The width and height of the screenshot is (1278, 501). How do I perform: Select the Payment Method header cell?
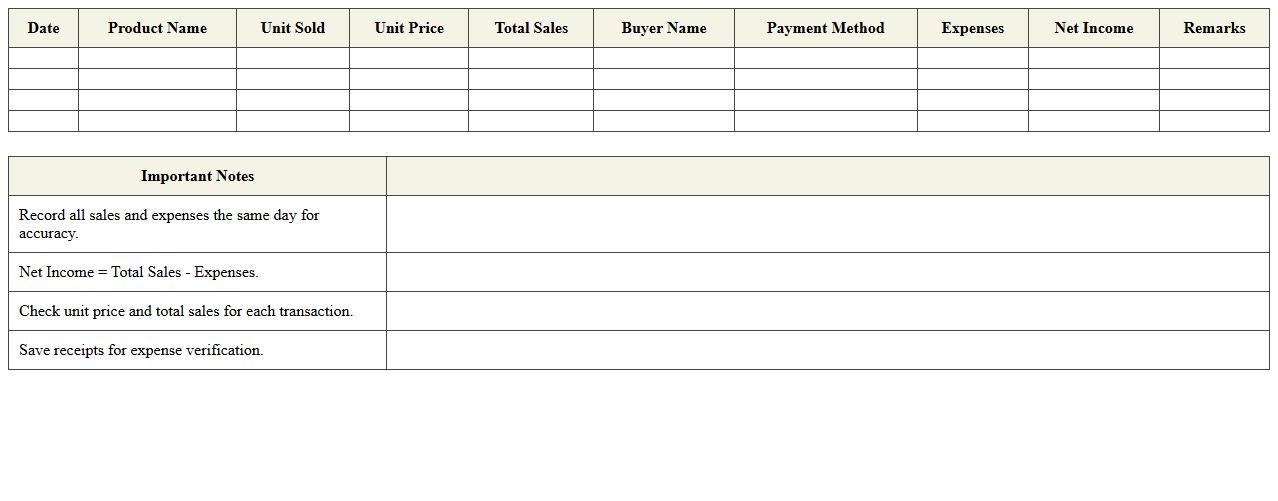(x=825, y=28)
